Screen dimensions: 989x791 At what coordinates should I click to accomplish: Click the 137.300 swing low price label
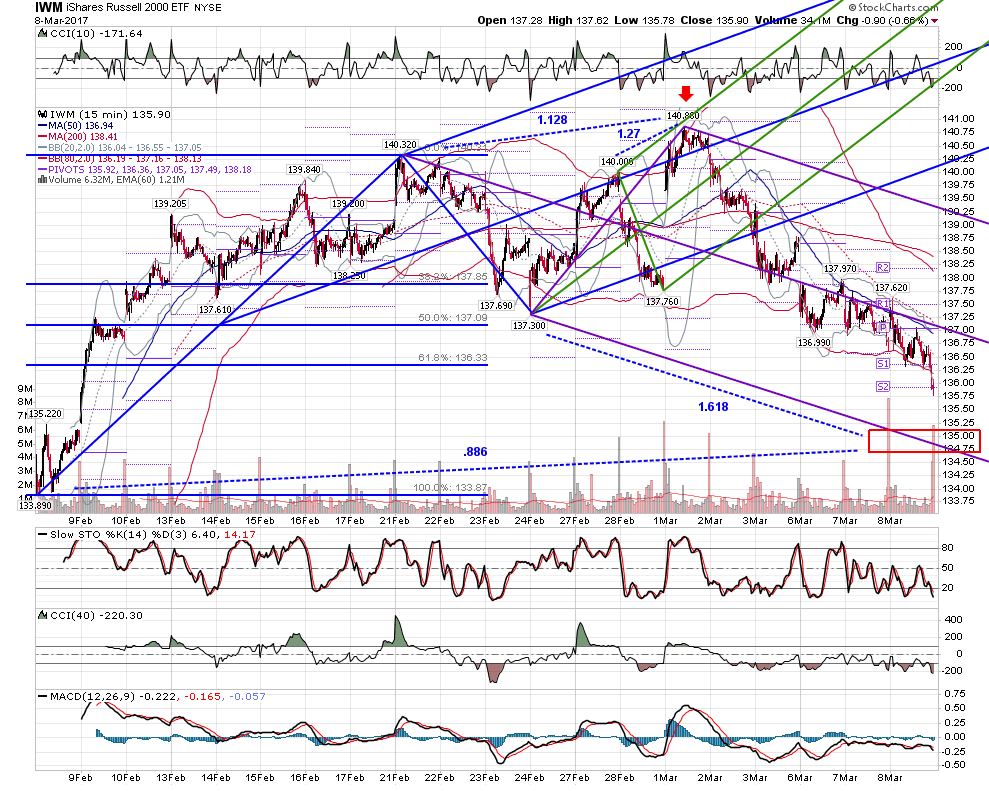click(529, 325)
